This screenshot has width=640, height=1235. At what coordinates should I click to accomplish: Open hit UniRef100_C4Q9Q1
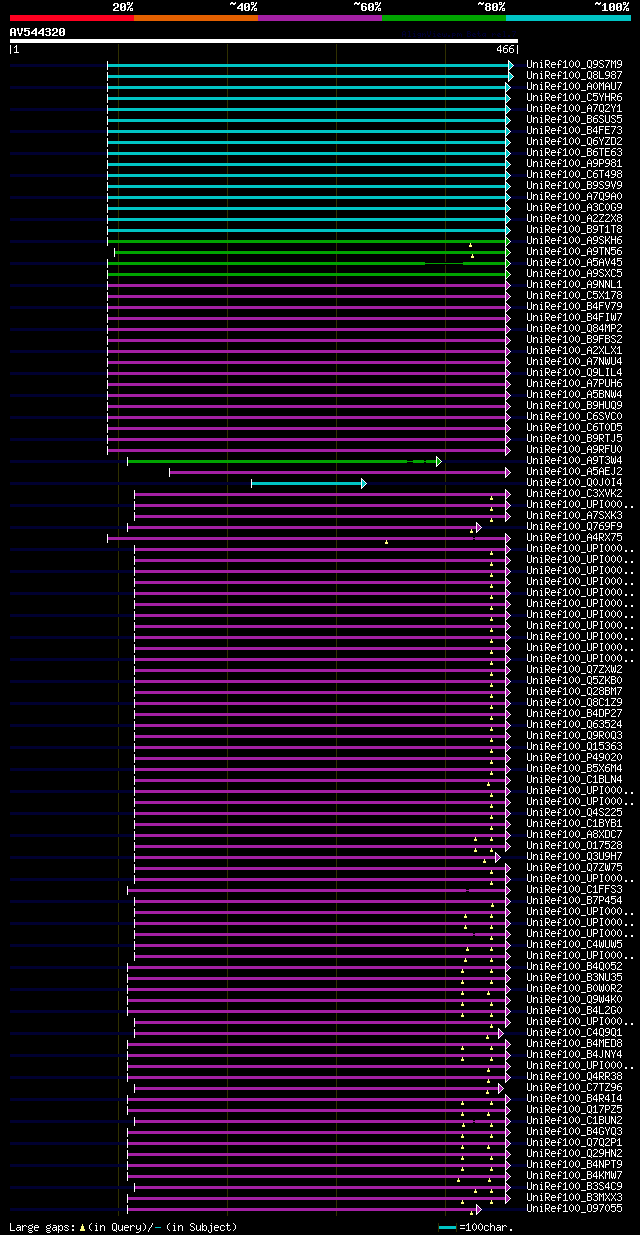(574, 1032)
